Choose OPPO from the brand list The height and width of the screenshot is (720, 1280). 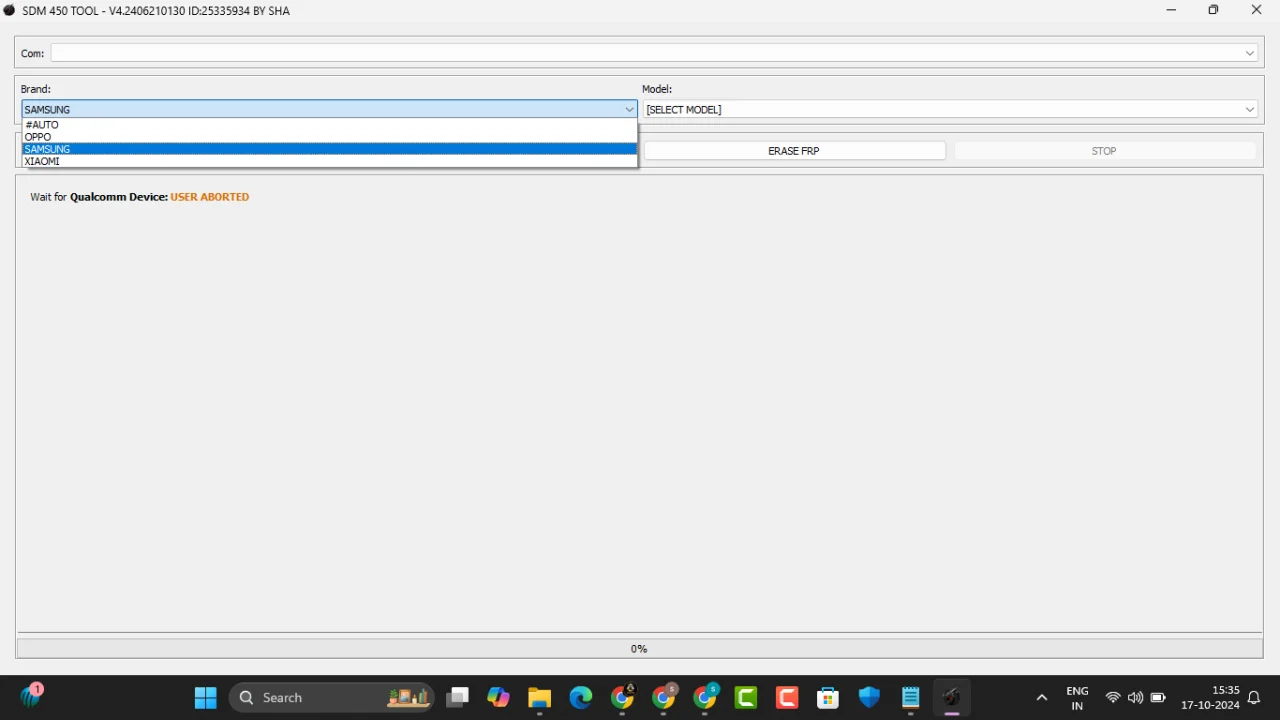pos(329,137)
